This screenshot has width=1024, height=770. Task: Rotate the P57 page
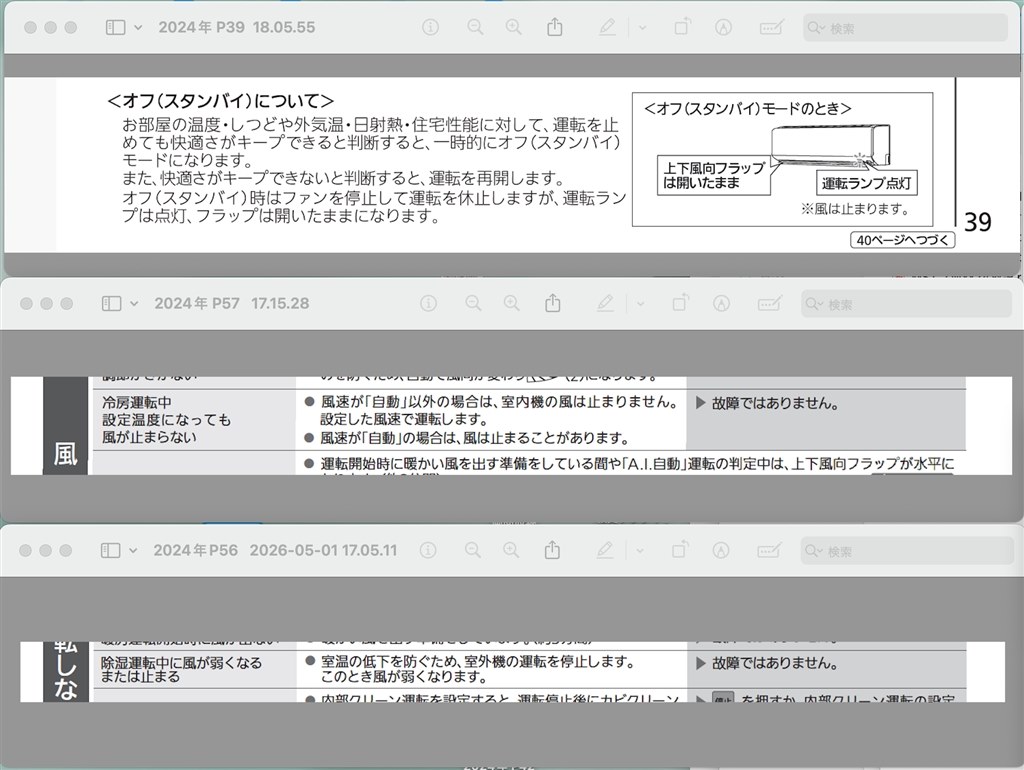pos(680,302)
